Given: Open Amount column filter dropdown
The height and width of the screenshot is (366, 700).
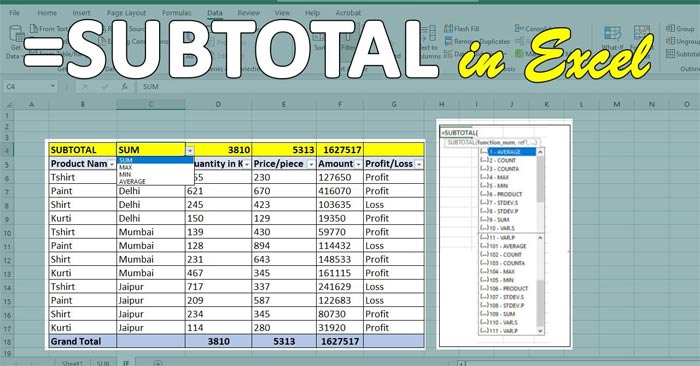Looking at the screenshot, I should click(x=358, y=165).
